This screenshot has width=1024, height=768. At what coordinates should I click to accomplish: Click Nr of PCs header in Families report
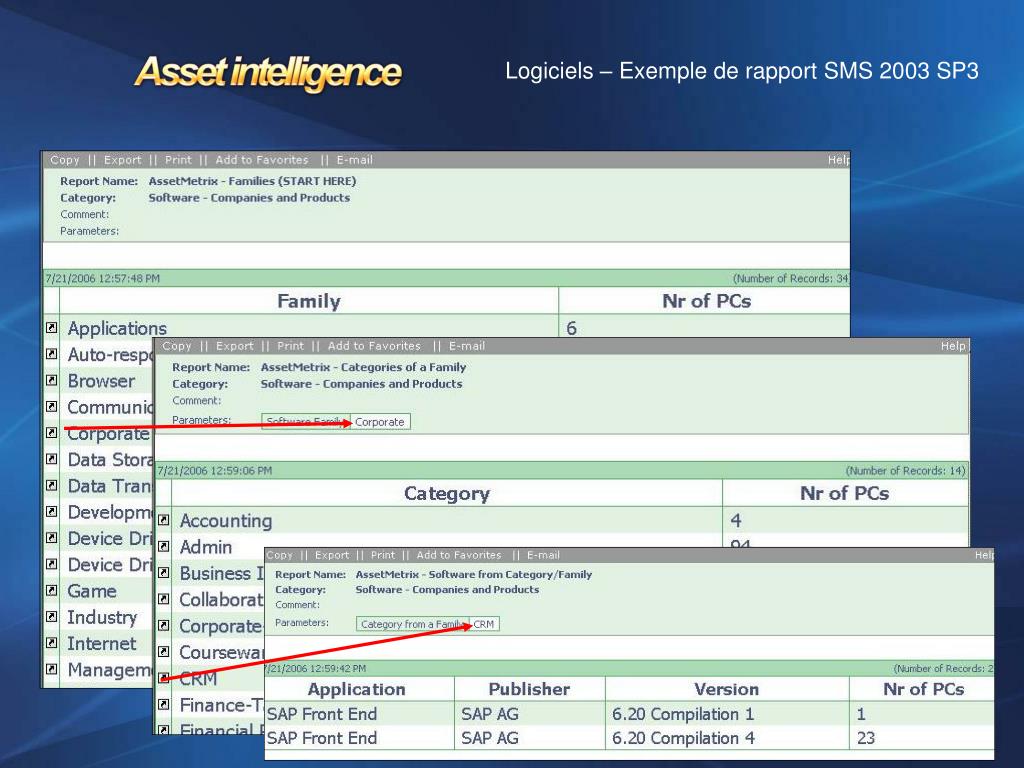[707, 301]
